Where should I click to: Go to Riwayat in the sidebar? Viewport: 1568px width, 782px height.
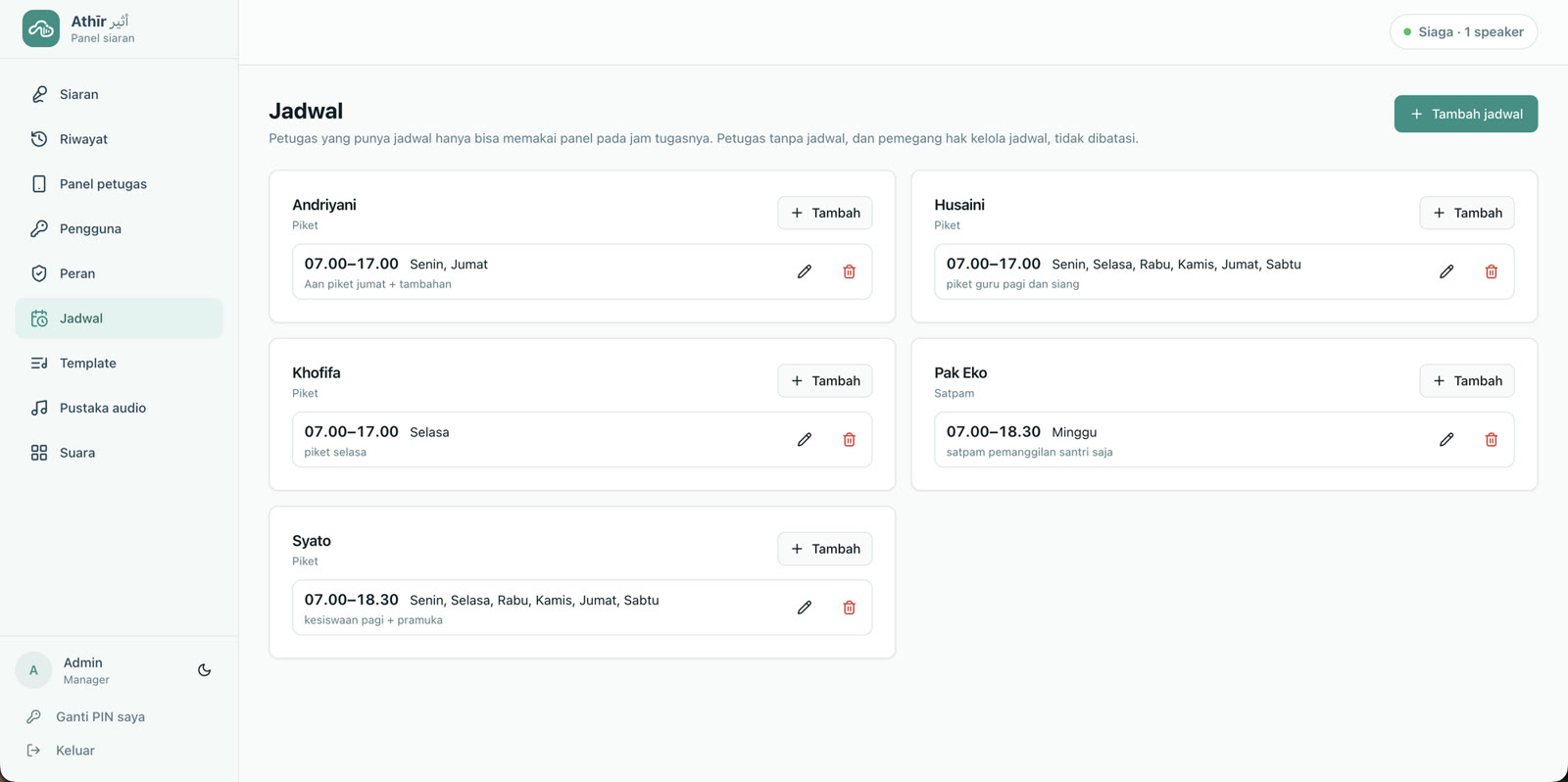click(x=119, y=139)
